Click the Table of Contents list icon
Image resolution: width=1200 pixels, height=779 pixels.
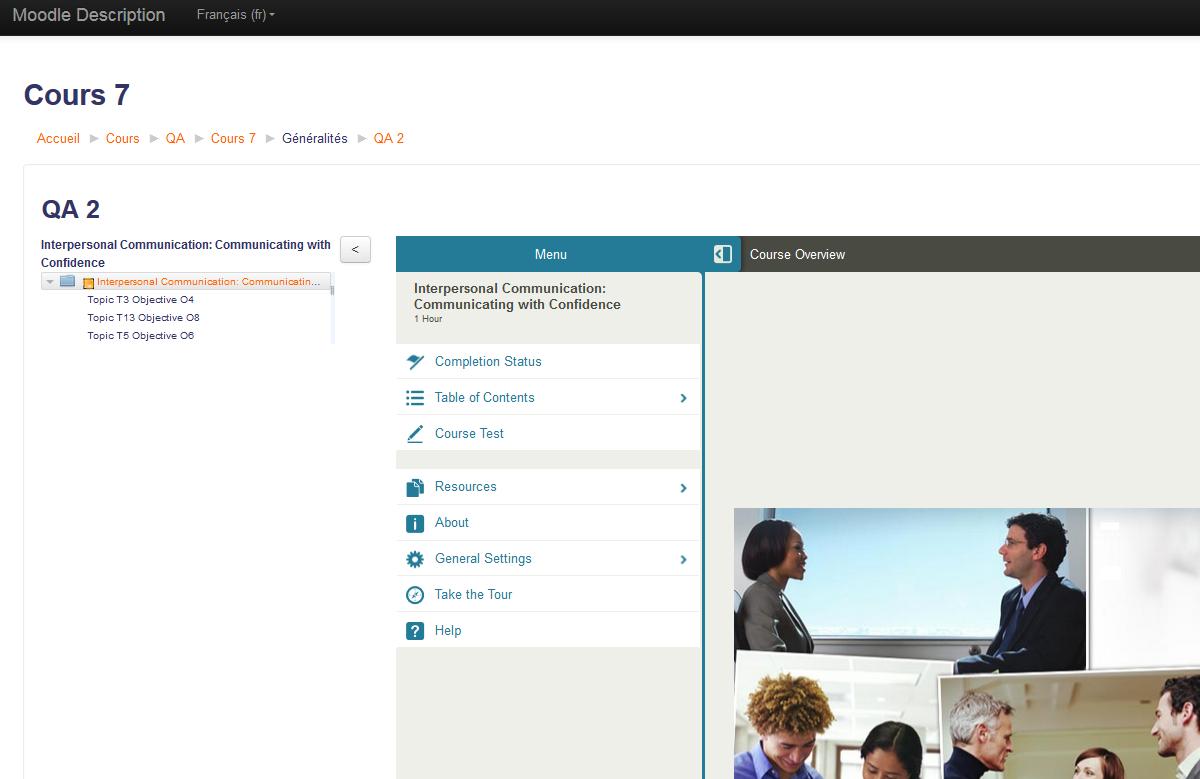[x=415, y=397]
